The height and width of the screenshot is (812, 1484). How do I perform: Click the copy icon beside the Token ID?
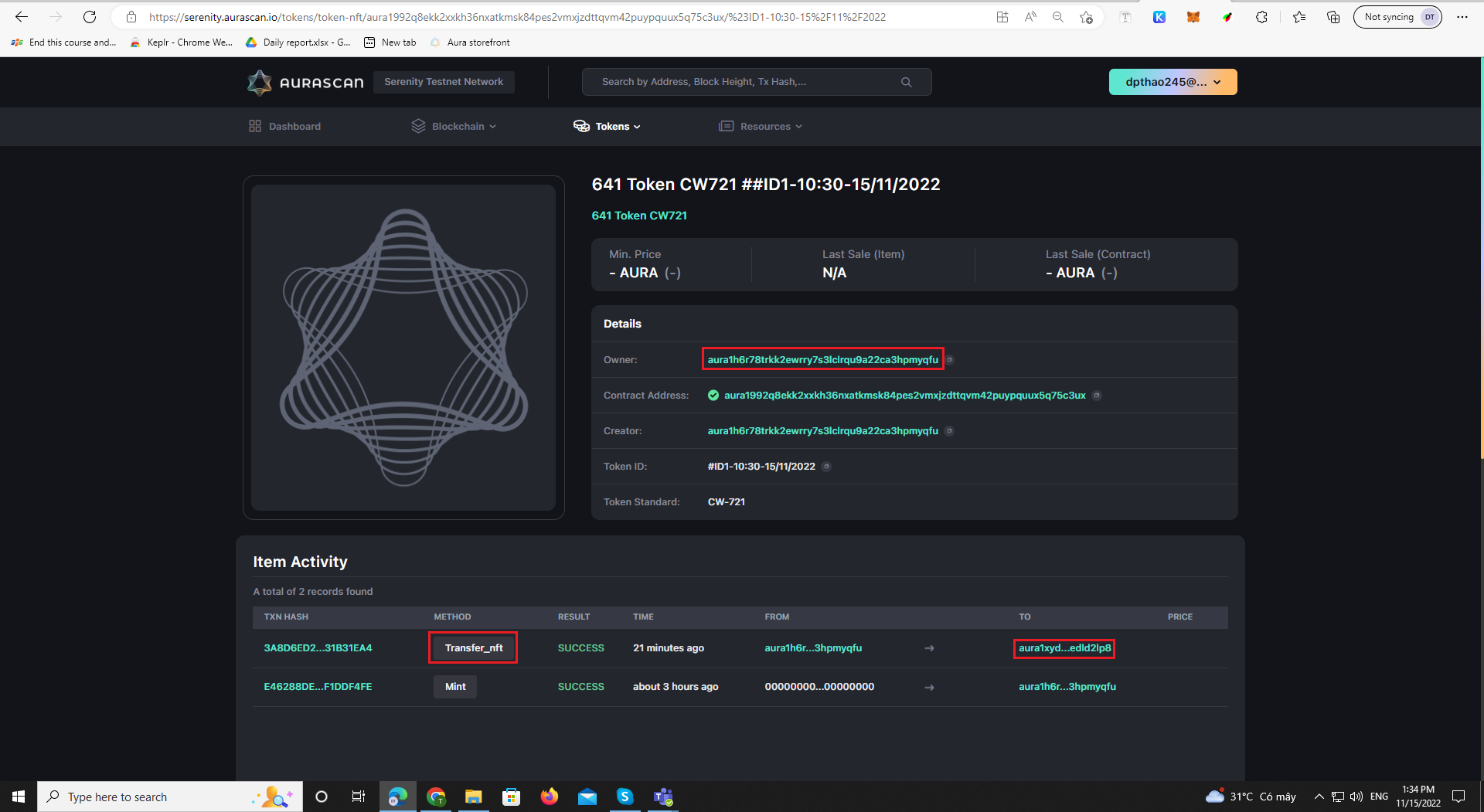[x=826, y=466]
